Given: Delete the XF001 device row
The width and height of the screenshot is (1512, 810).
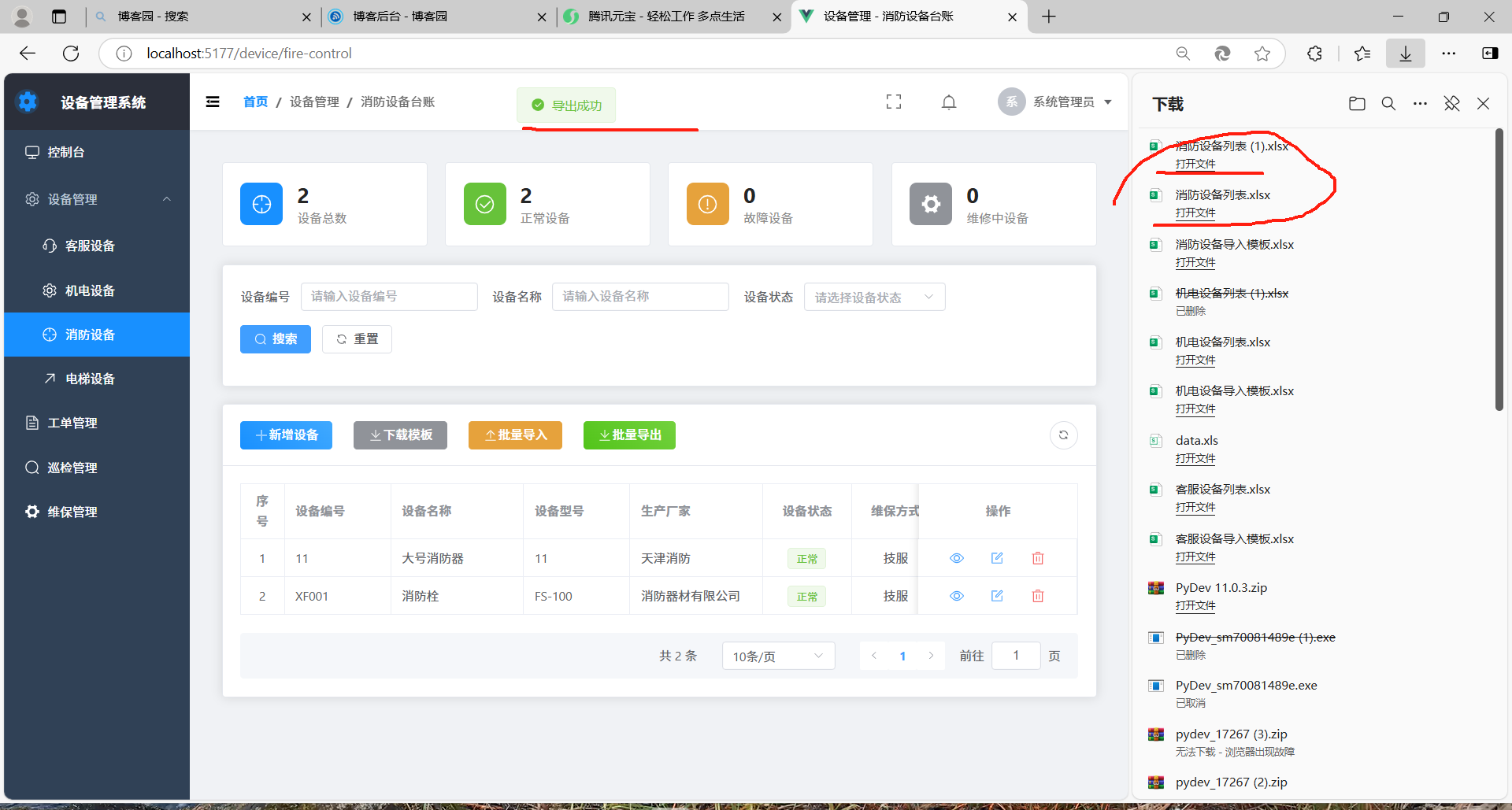Looking at the screenshot, I should pos(1038,596).
